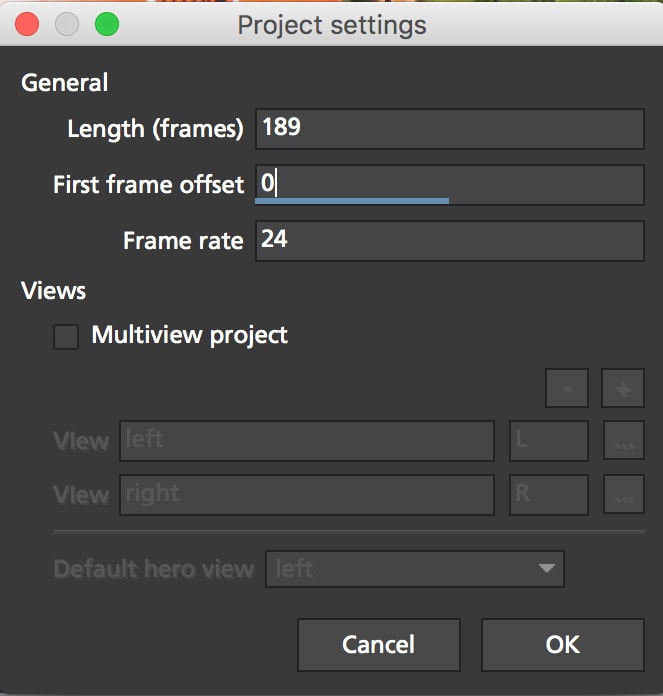
Task: Click the First frame offset field
Action: (449, 184)
